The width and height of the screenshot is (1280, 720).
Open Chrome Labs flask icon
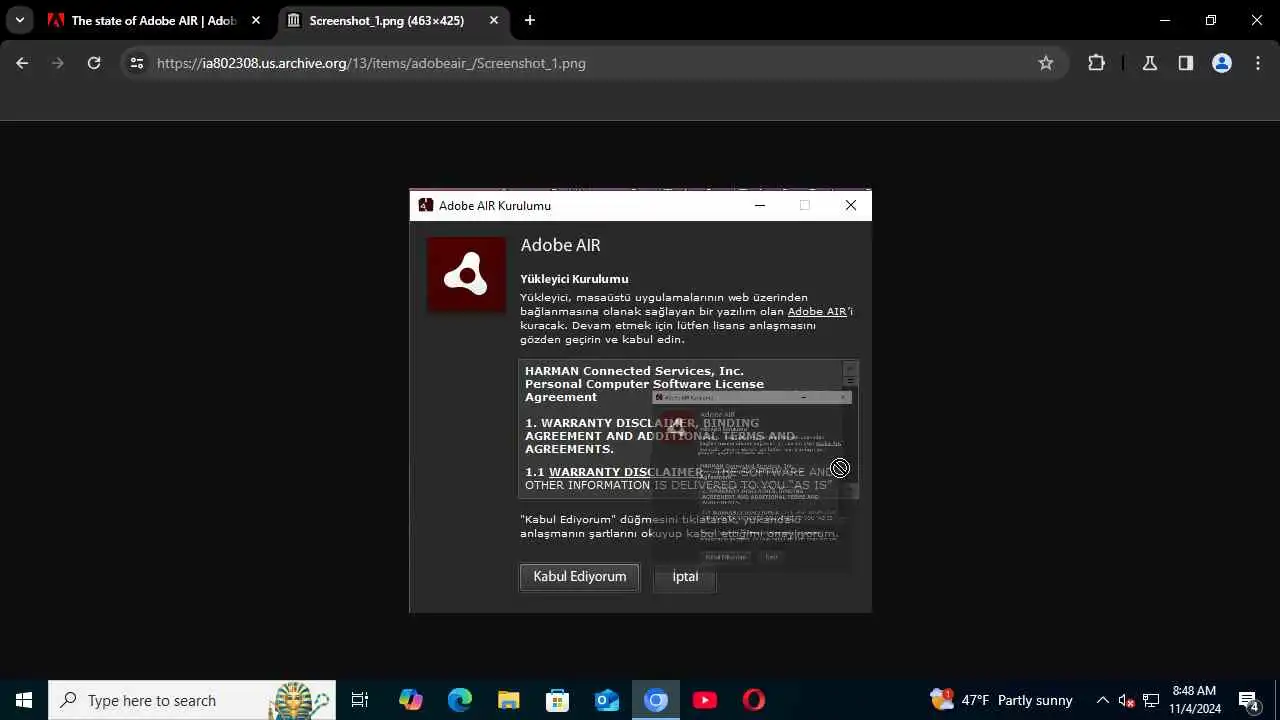[1150, 63]
